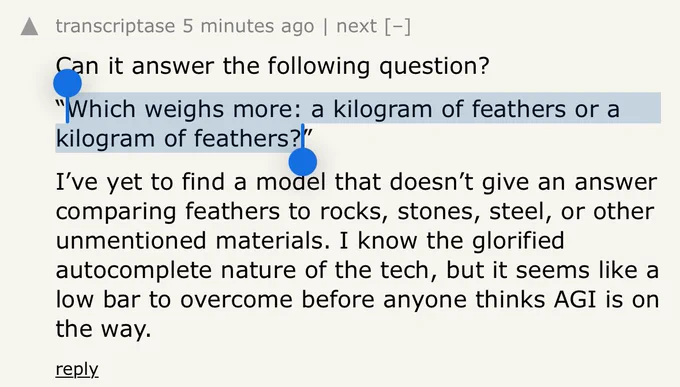Open the transcriptase user profile
Viewport: 680px width, 387px height.
(x=115, y=26)
